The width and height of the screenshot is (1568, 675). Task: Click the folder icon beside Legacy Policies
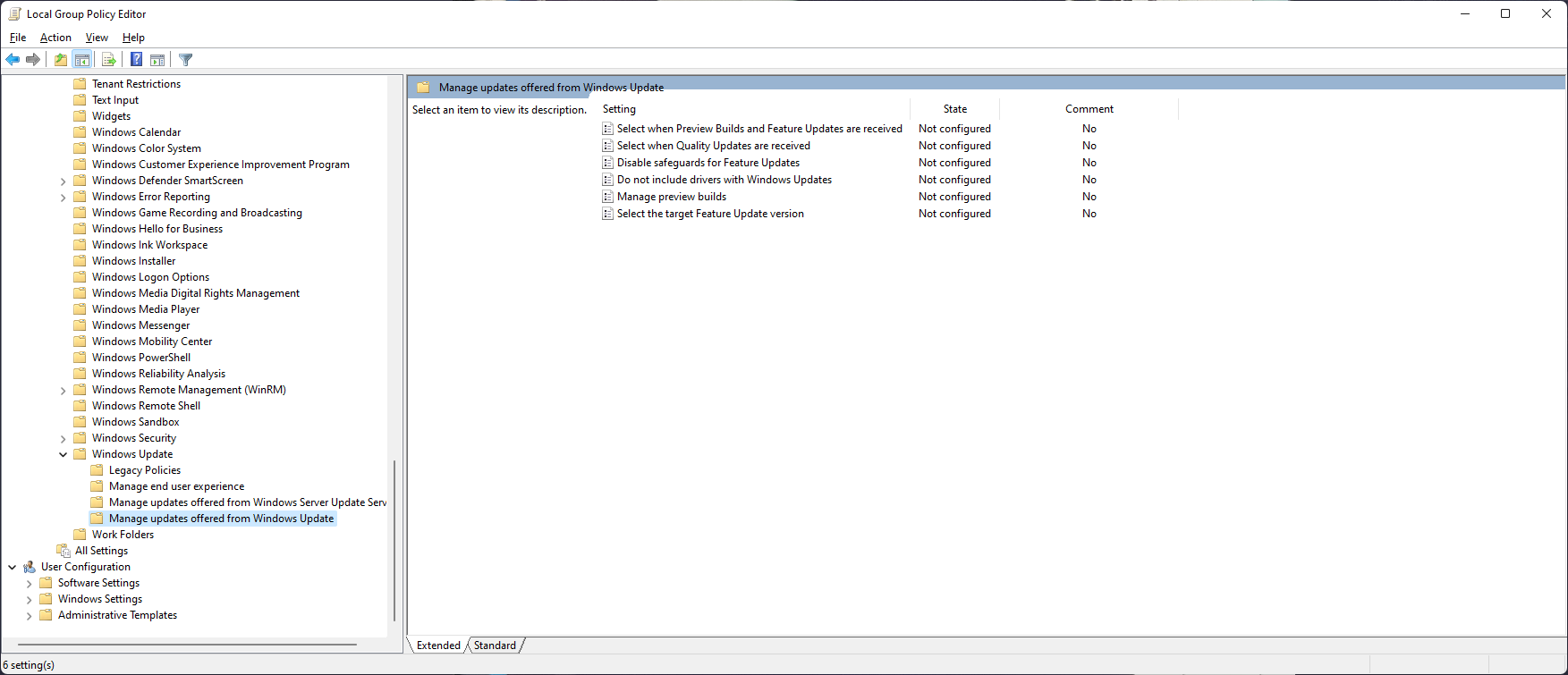pos(97,470)
